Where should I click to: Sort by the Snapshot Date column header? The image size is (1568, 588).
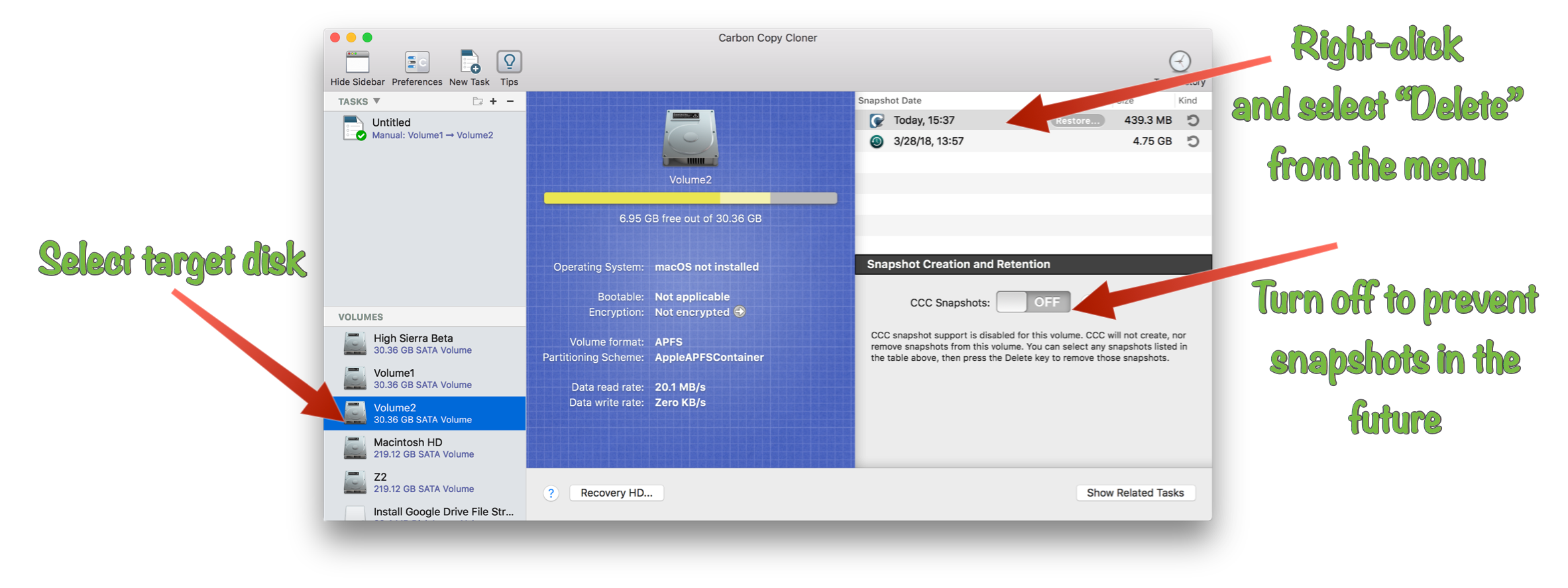[x=890, y=101]
